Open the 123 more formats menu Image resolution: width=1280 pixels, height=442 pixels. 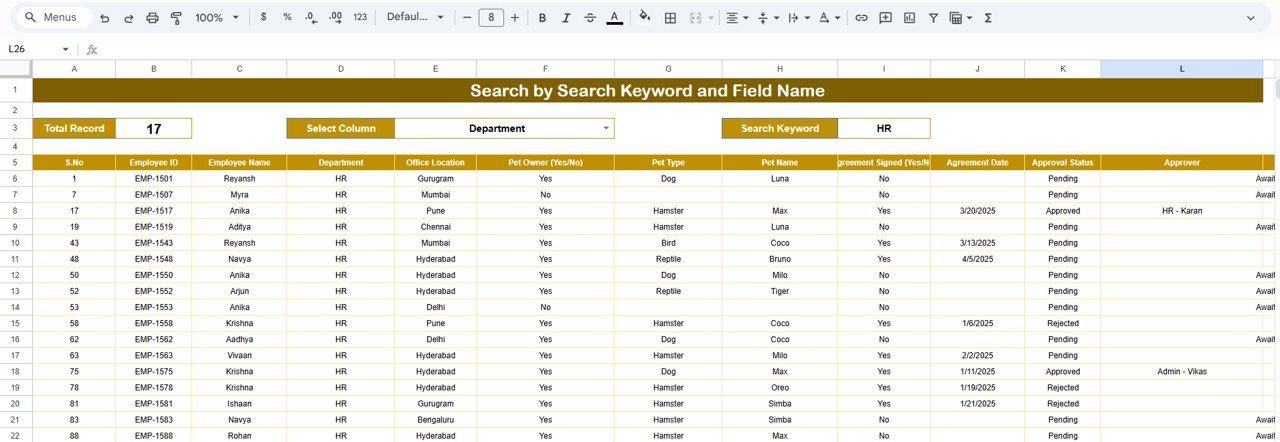[360, 18]
